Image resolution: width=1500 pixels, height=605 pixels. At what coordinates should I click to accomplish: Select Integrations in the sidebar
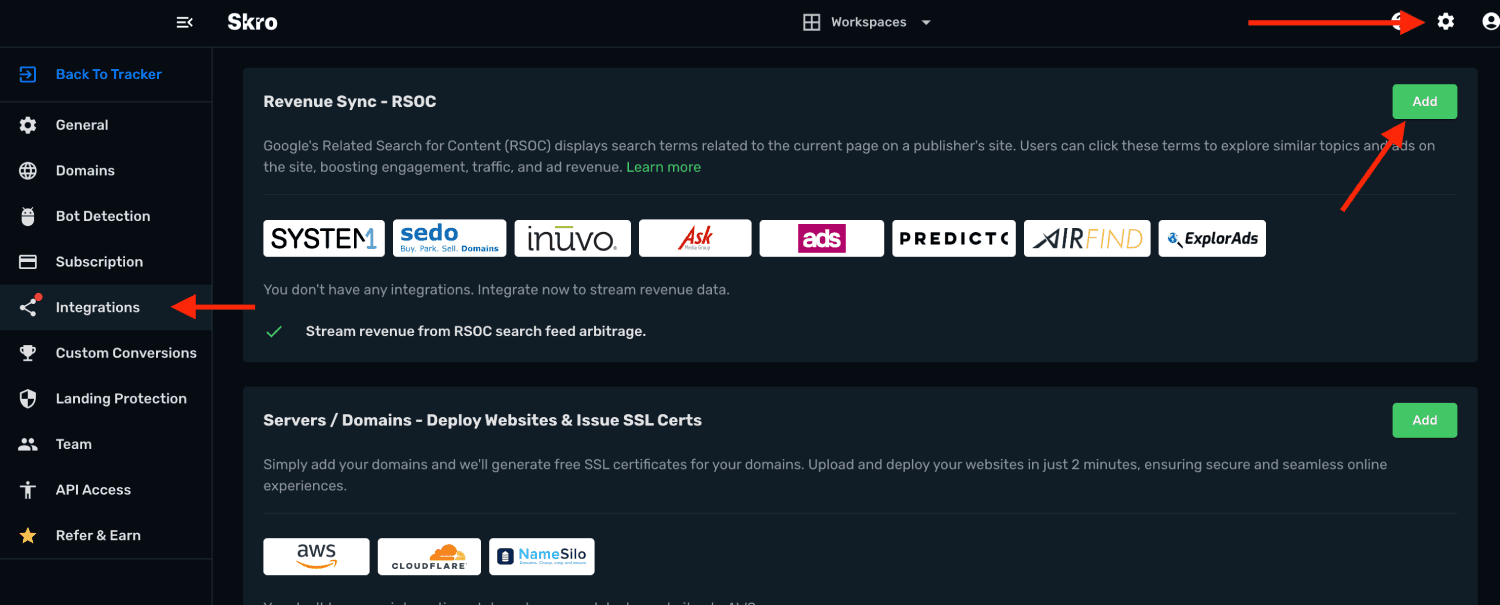pyautogui.click(x=106, y=308)
